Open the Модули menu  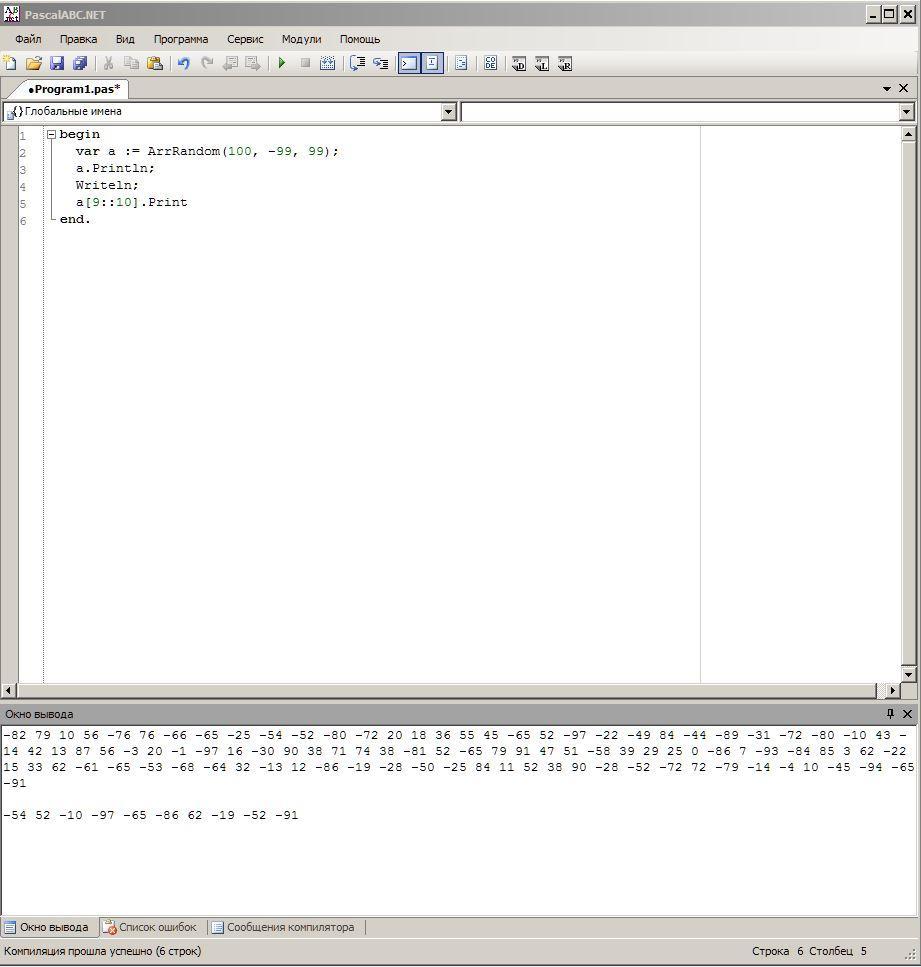pos(301,39)
